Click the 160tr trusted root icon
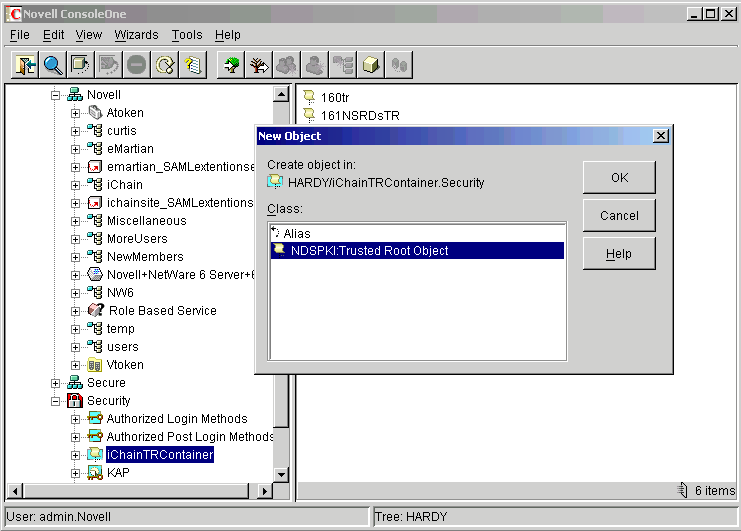This screenshot has height=531, width=741. 310,97
